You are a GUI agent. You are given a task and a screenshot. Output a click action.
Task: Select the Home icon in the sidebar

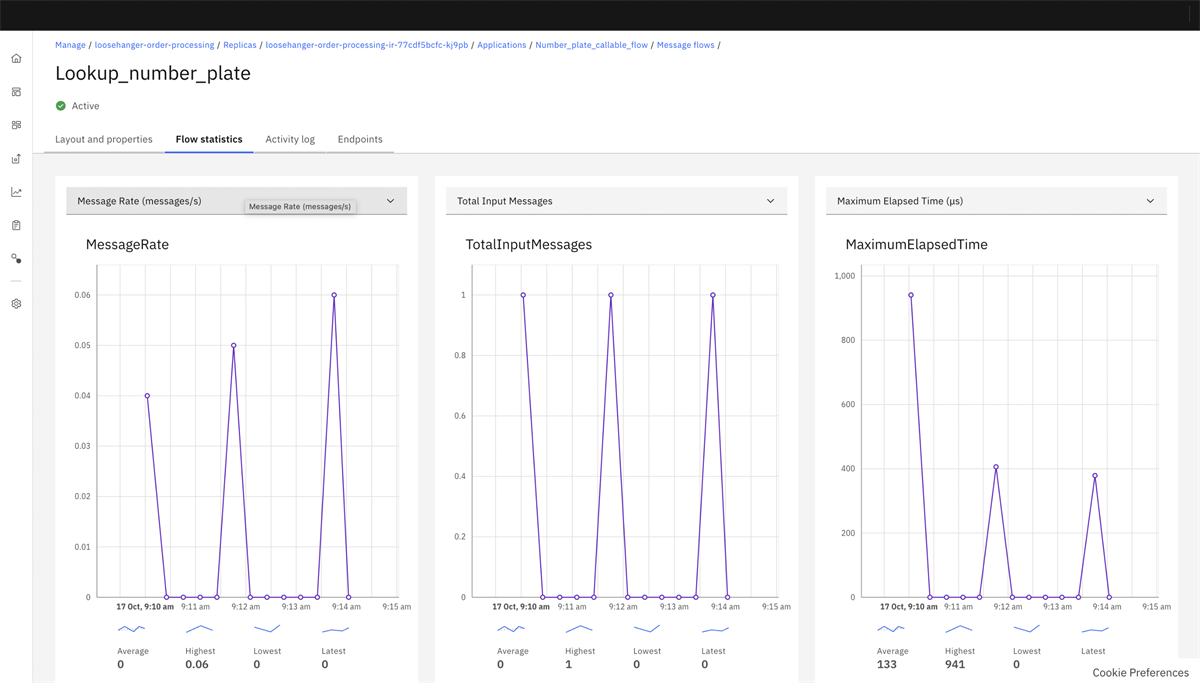15,58
